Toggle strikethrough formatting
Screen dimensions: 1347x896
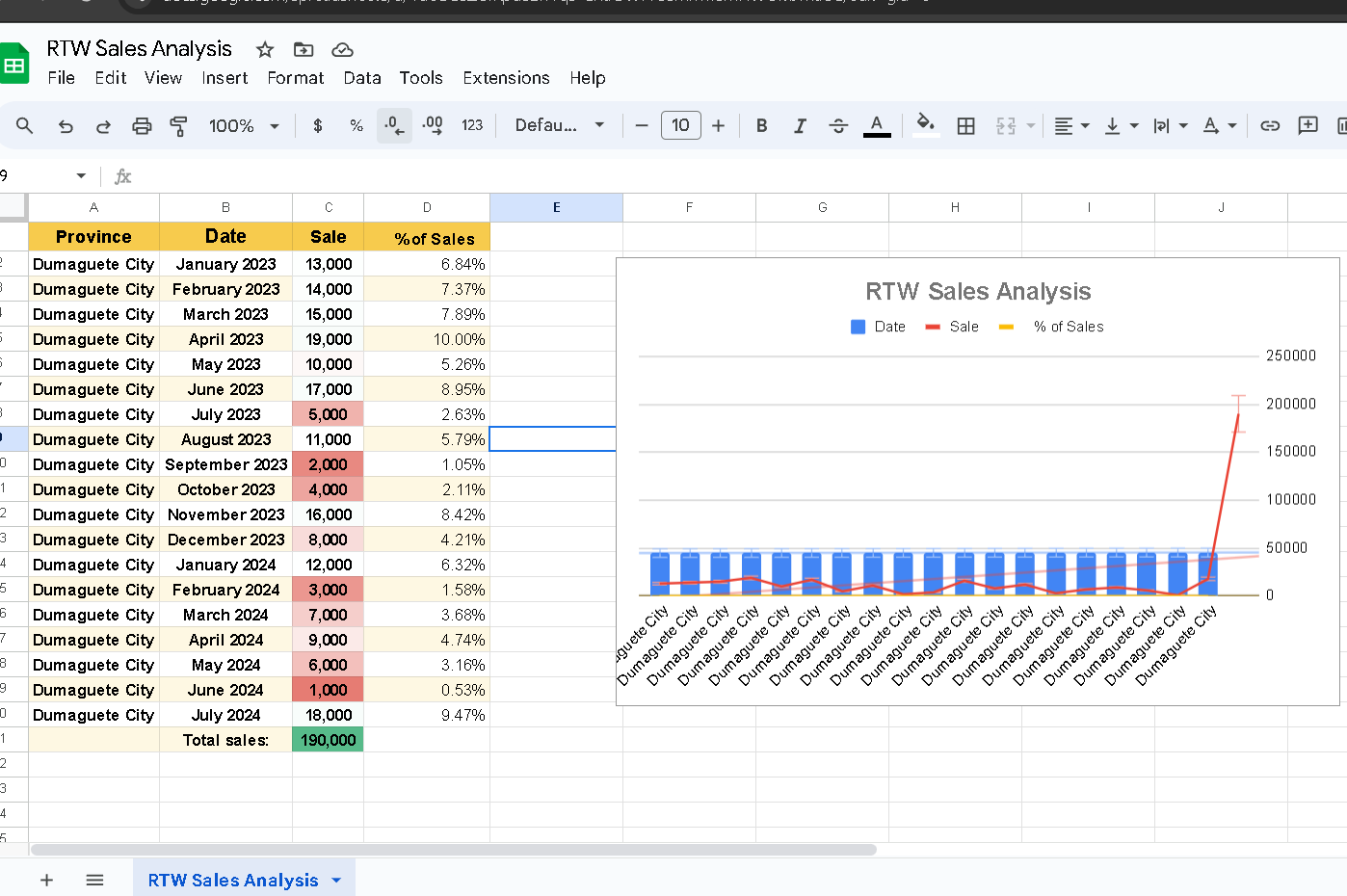coord(838,125)
